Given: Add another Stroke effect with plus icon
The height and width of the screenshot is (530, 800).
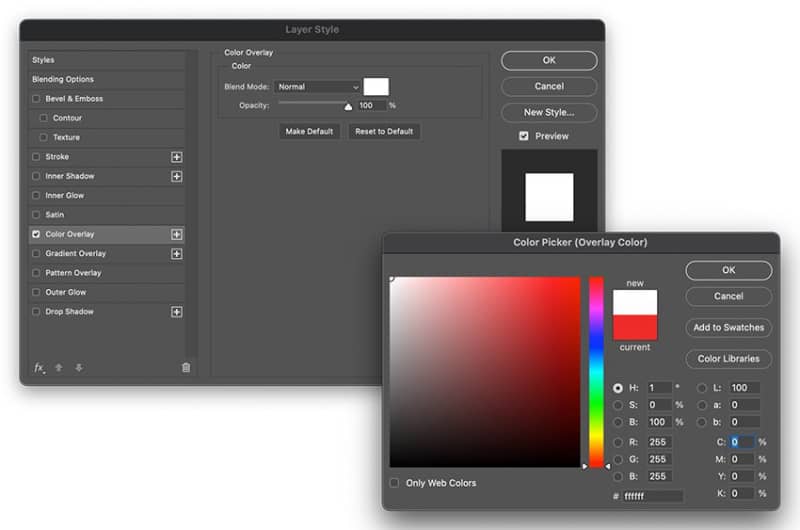Looking at the screenshot, I should pos(177,157).
